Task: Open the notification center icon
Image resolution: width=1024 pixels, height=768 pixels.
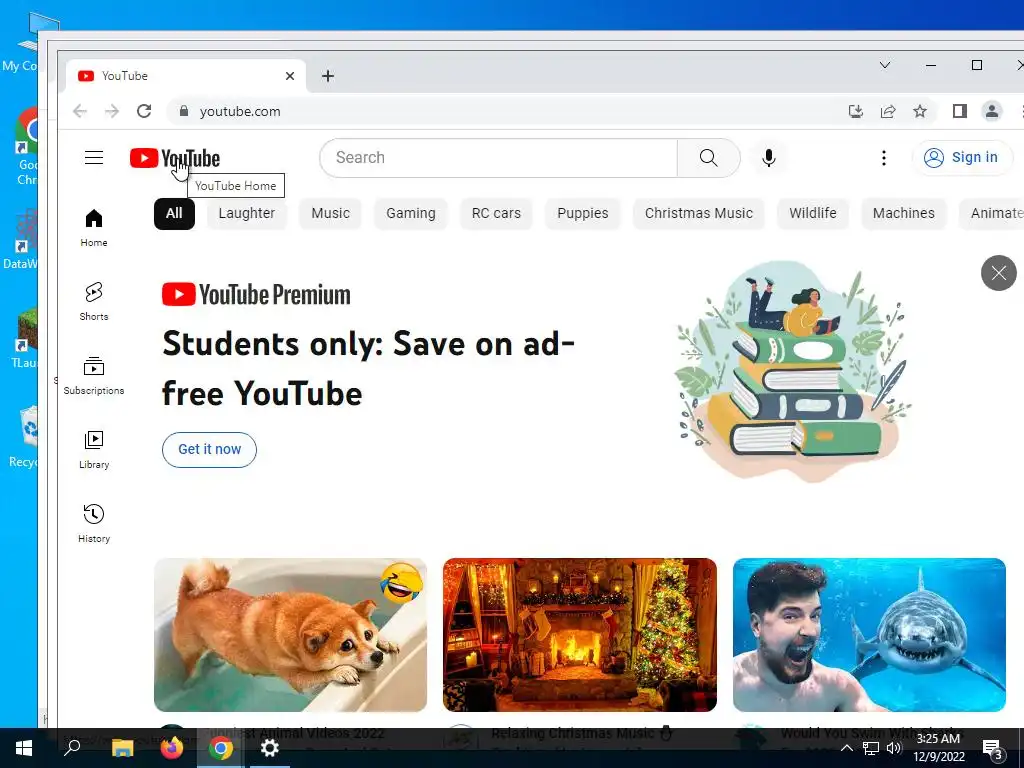Action: point(993,750)
